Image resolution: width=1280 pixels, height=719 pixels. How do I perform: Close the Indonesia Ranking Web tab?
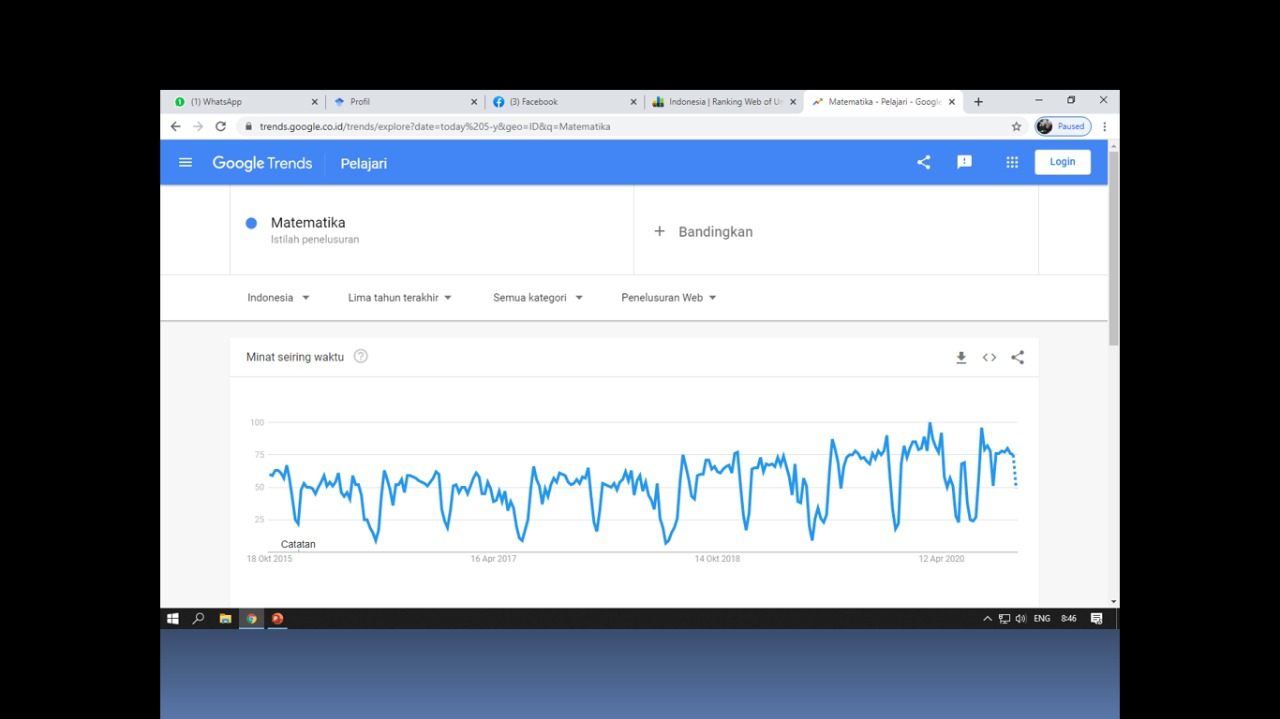click(793, 102)
